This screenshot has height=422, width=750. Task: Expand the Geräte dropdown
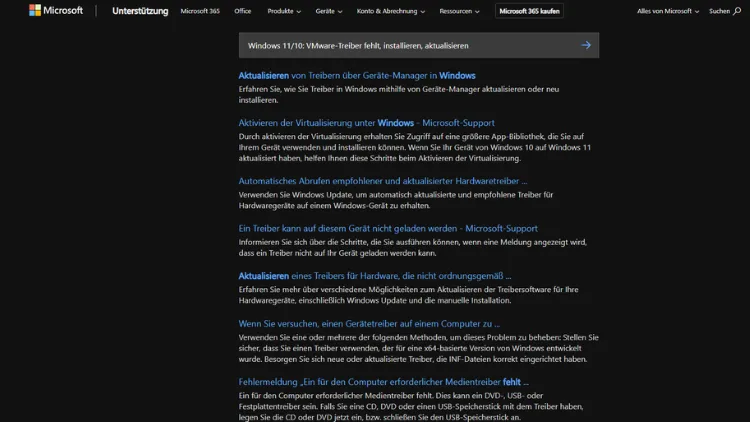(x=329, y=11)
